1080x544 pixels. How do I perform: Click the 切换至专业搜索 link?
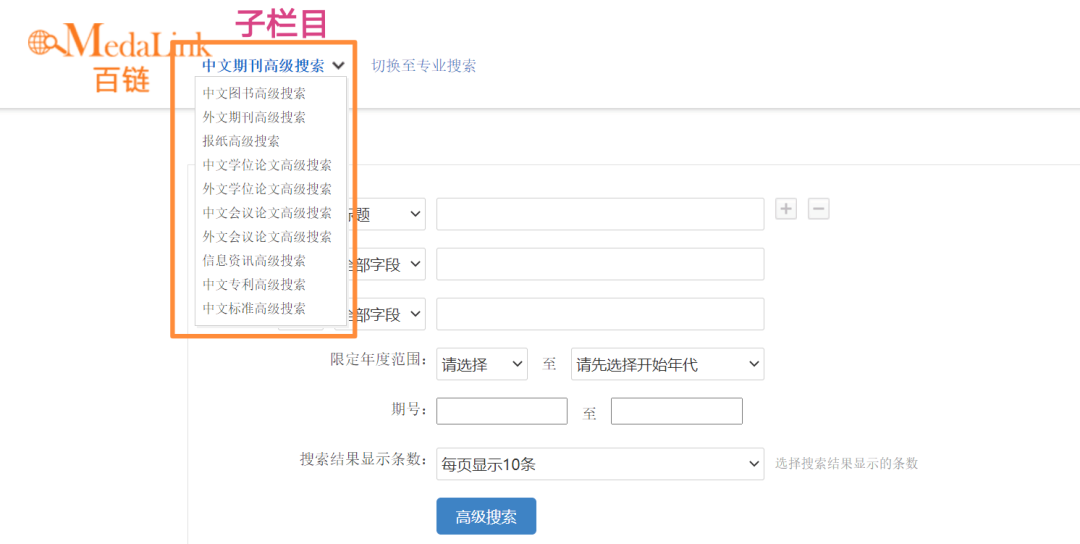[424, 66]
